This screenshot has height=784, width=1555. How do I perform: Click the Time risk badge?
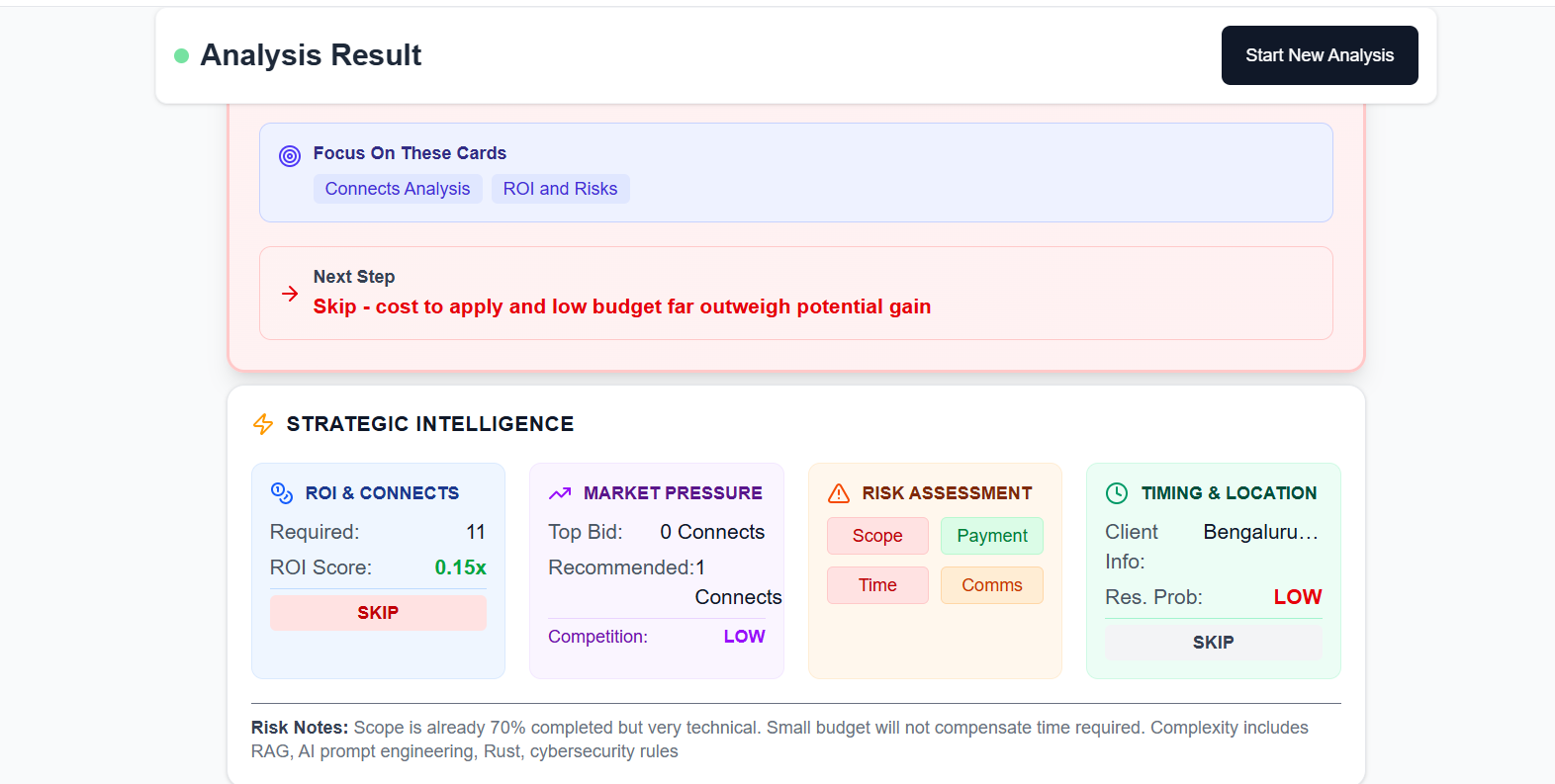877,585
